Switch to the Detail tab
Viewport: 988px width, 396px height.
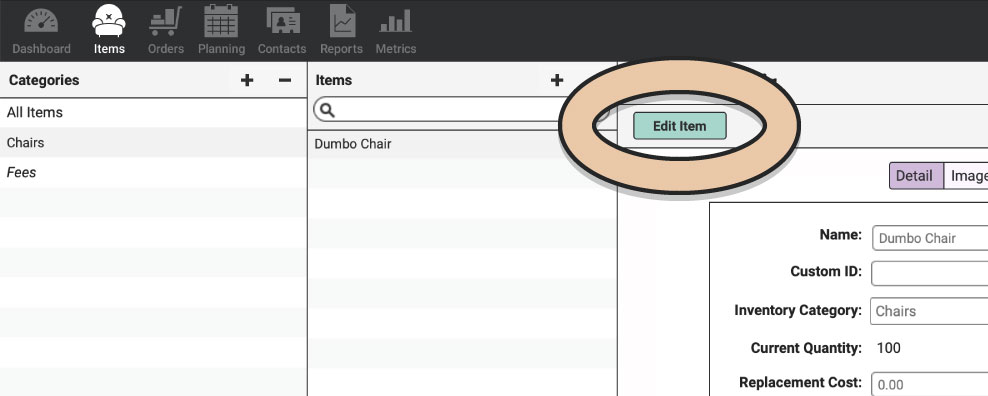(x=916, y=175)
